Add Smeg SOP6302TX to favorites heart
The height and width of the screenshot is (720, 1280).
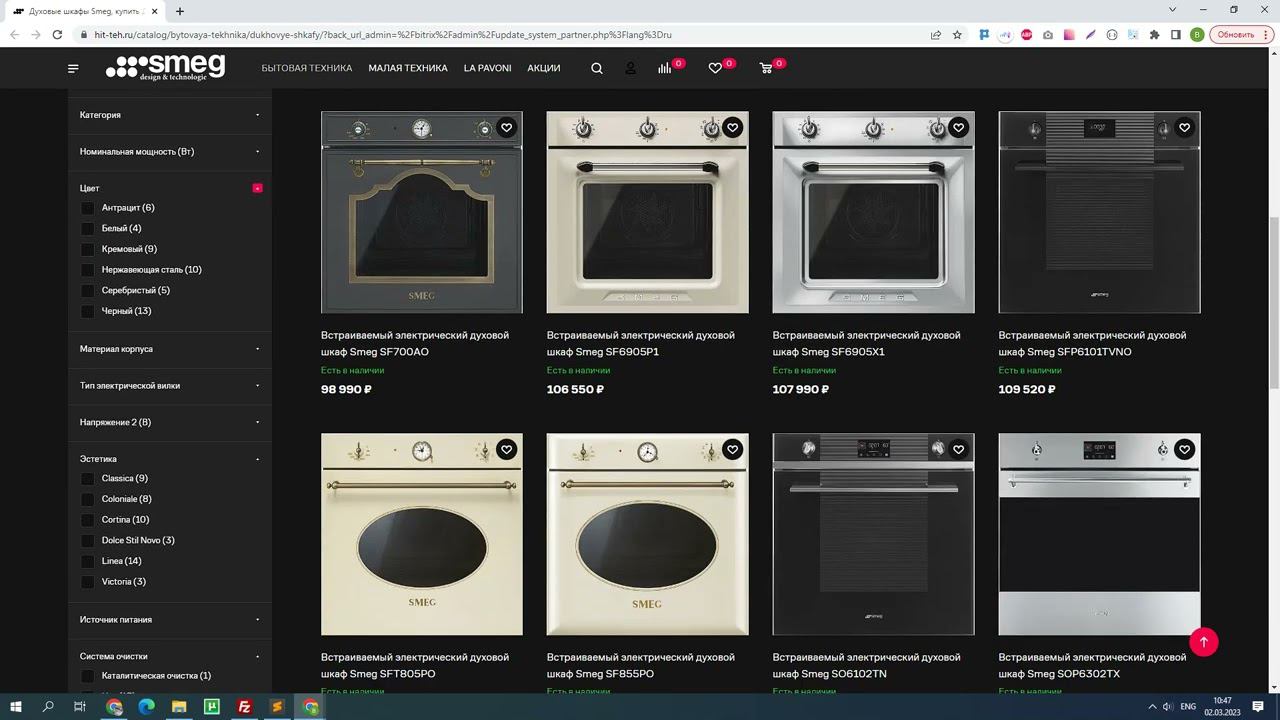coord(1185,450)
